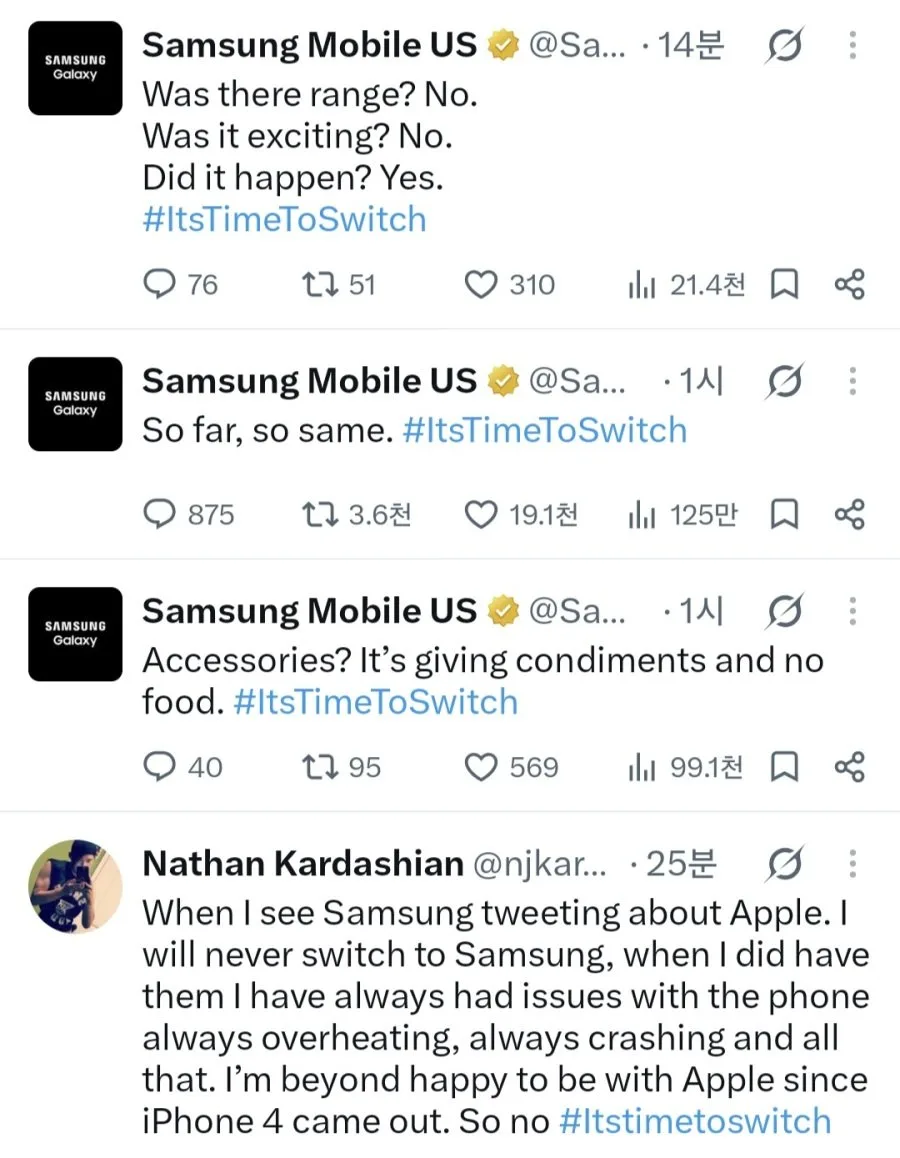Bookmark the 'Was there range?' tweet
900x1158 pixels.
pyautogui.click(x=784, y=285)
